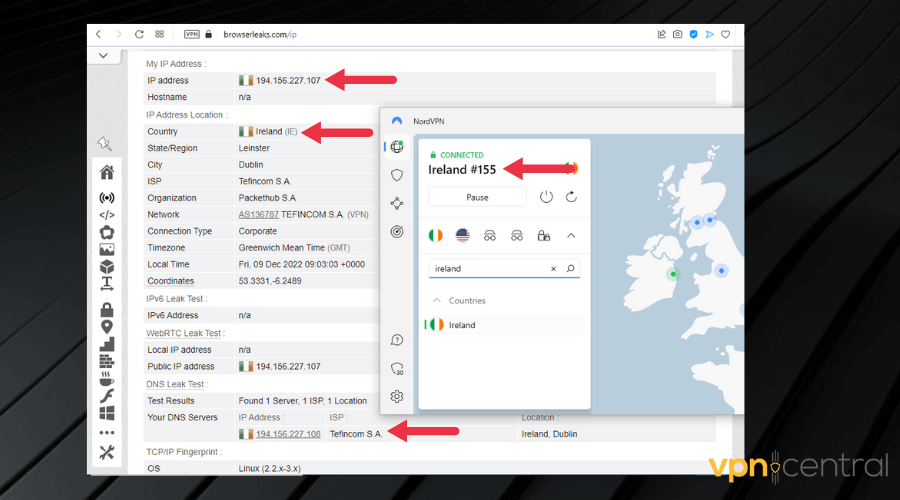Viewport: 900px width, 500px height.
Task: Bookmark page with the heart icon
Action: pos(726,34)
